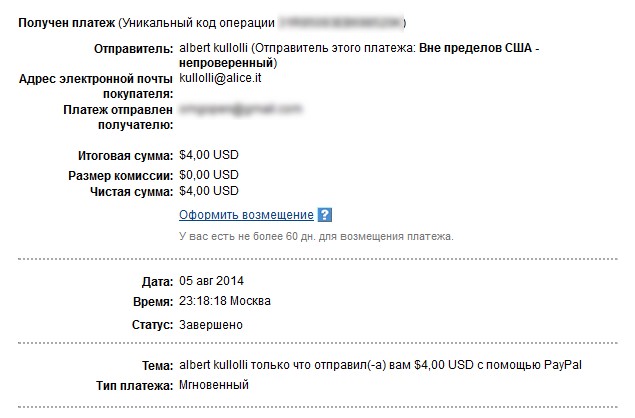This screenshot has height=418, width=635.
Task: Click the "Статус:" field label
Action: click(x=151, y=325)
